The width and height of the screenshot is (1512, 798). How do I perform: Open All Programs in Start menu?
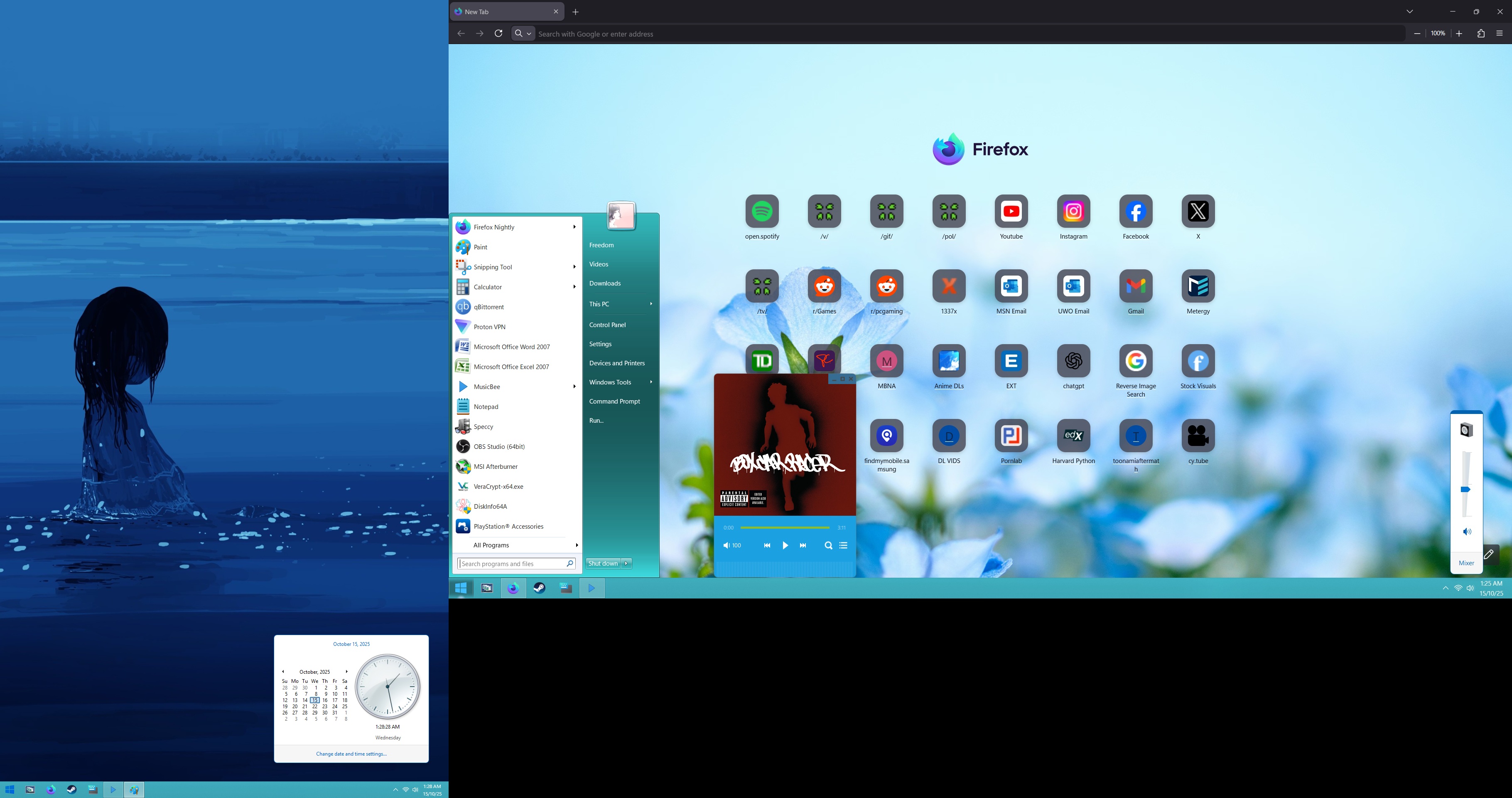491,545
